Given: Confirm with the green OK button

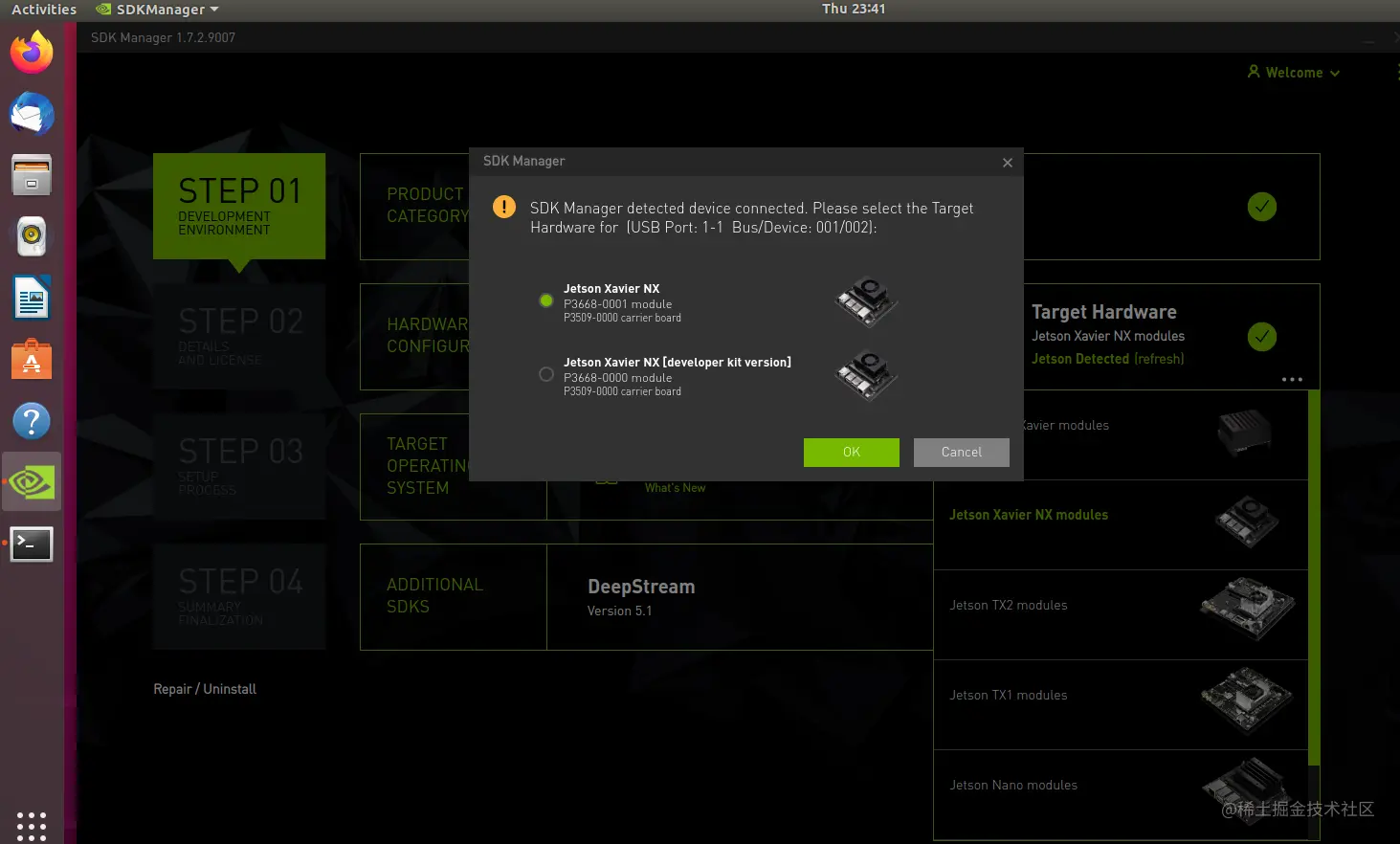Looking at the screenshot, I should coord(852,452).
